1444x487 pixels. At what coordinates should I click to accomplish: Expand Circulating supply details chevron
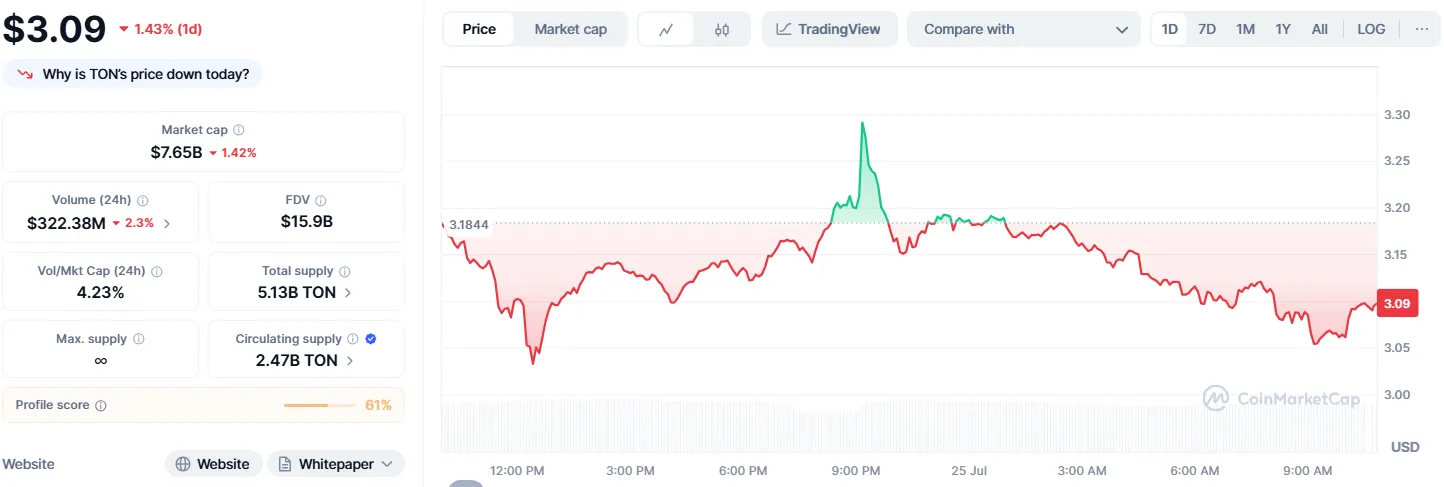(x=349, y=360)
